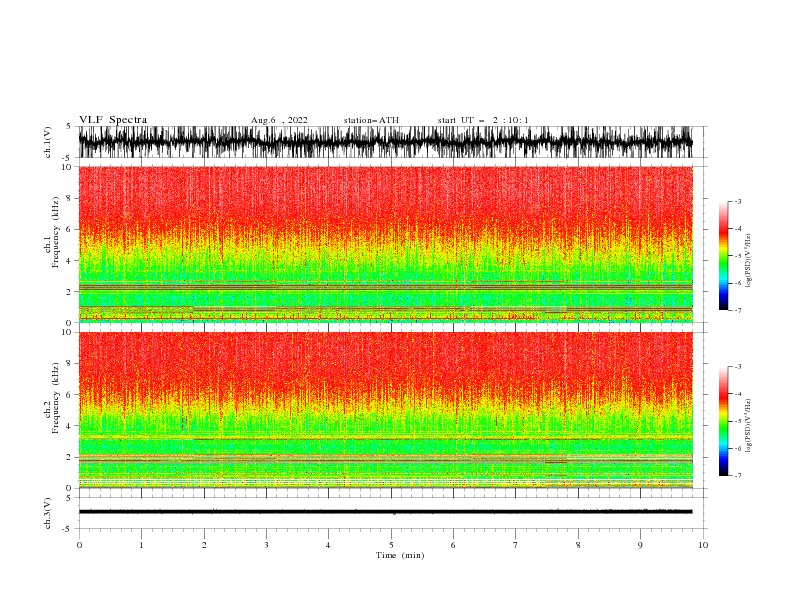Screen dimensions: 792x612
Task: Select the 'start UT = 2 :10: 1' text
Action: tap(483, 120)
